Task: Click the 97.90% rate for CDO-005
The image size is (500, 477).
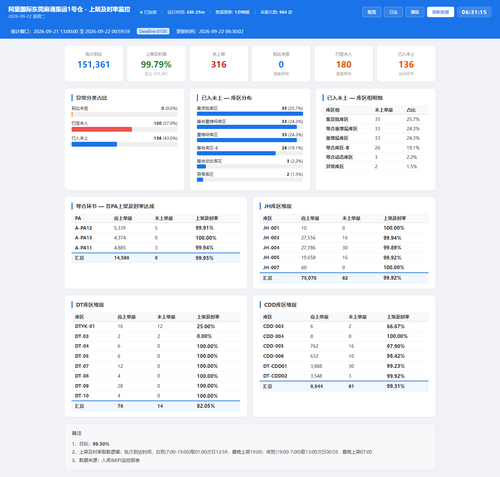Action: point(396,346)
